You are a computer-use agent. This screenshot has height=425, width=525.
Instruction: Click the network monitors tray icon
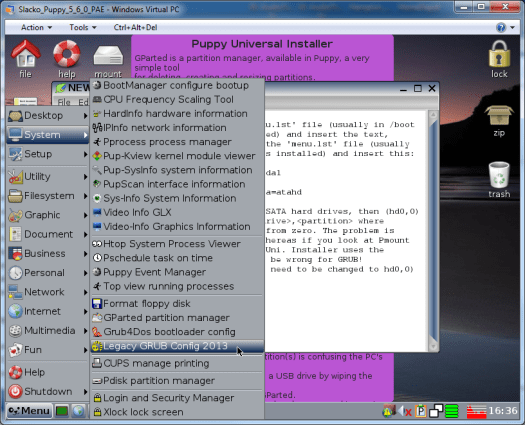click(x=436, y=411)
